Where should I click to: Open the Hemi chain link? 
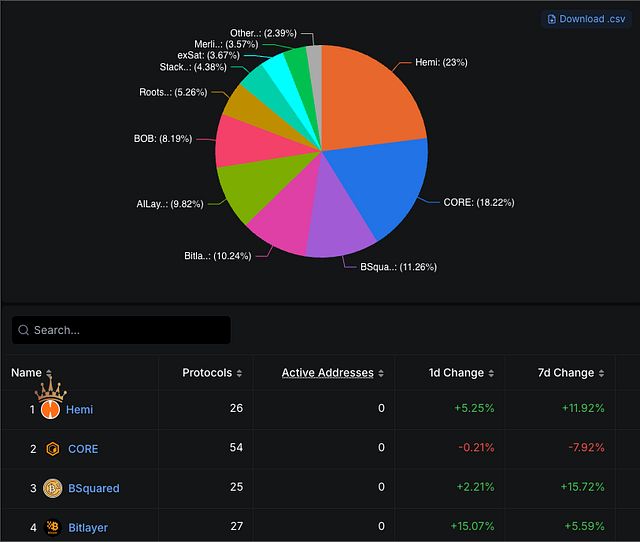click(x=80, y=410)
